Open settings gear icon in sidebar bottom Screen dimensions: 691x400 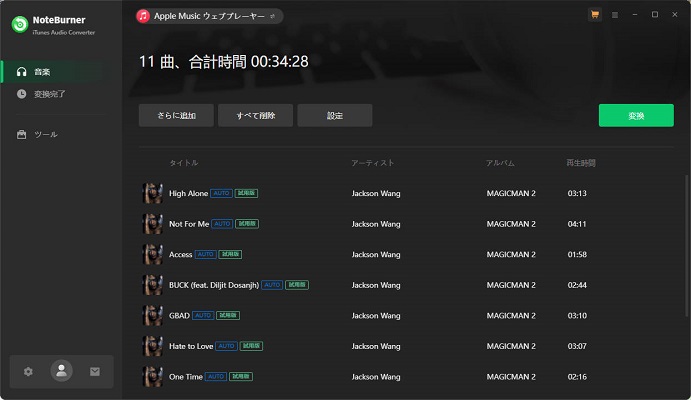click(x=28, y=372)
